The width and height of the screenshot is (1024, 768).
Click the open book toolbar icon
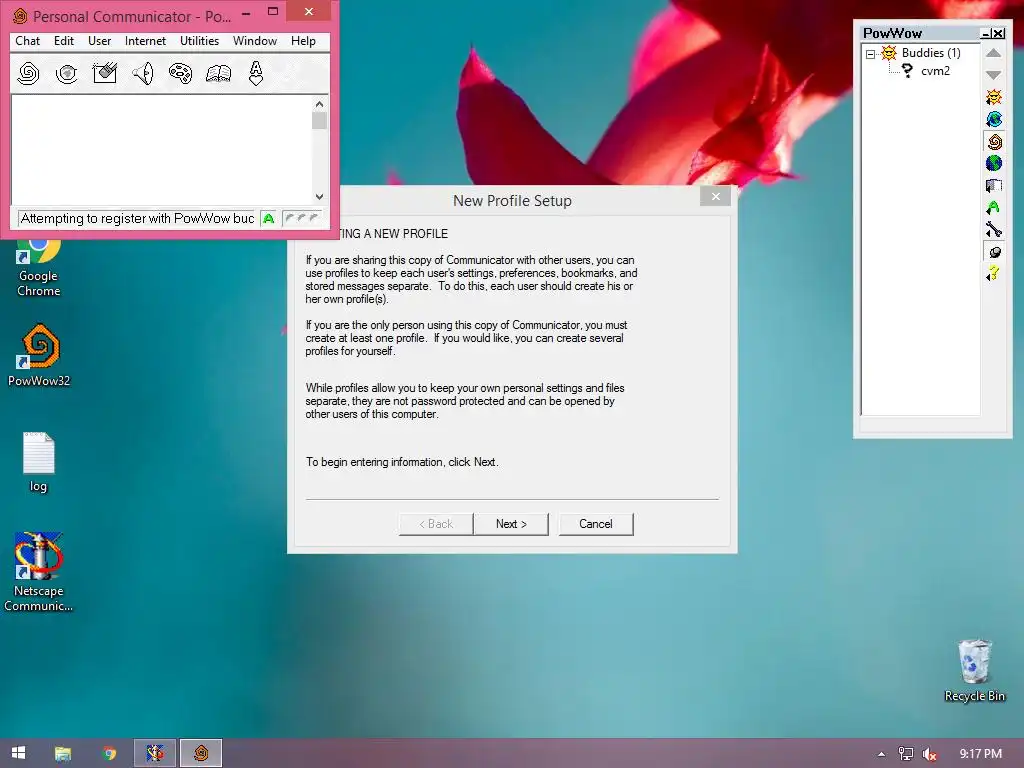(x=218, y=73)
